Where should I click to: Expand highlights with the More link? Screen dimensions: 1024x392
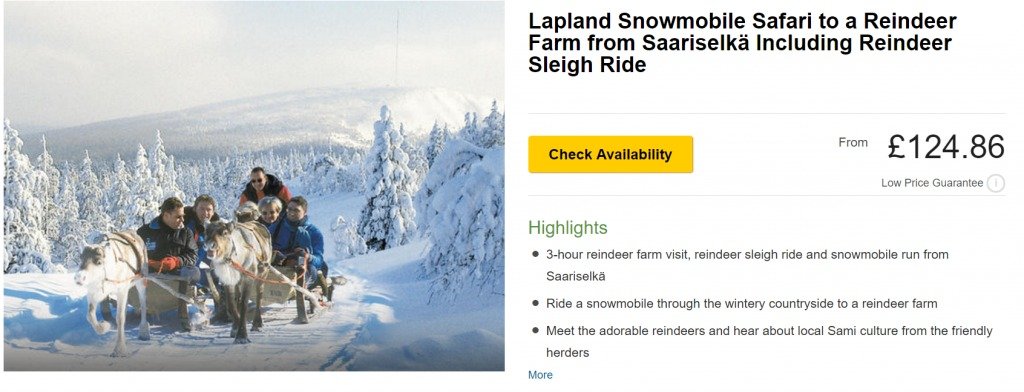[x=540, y=375]
